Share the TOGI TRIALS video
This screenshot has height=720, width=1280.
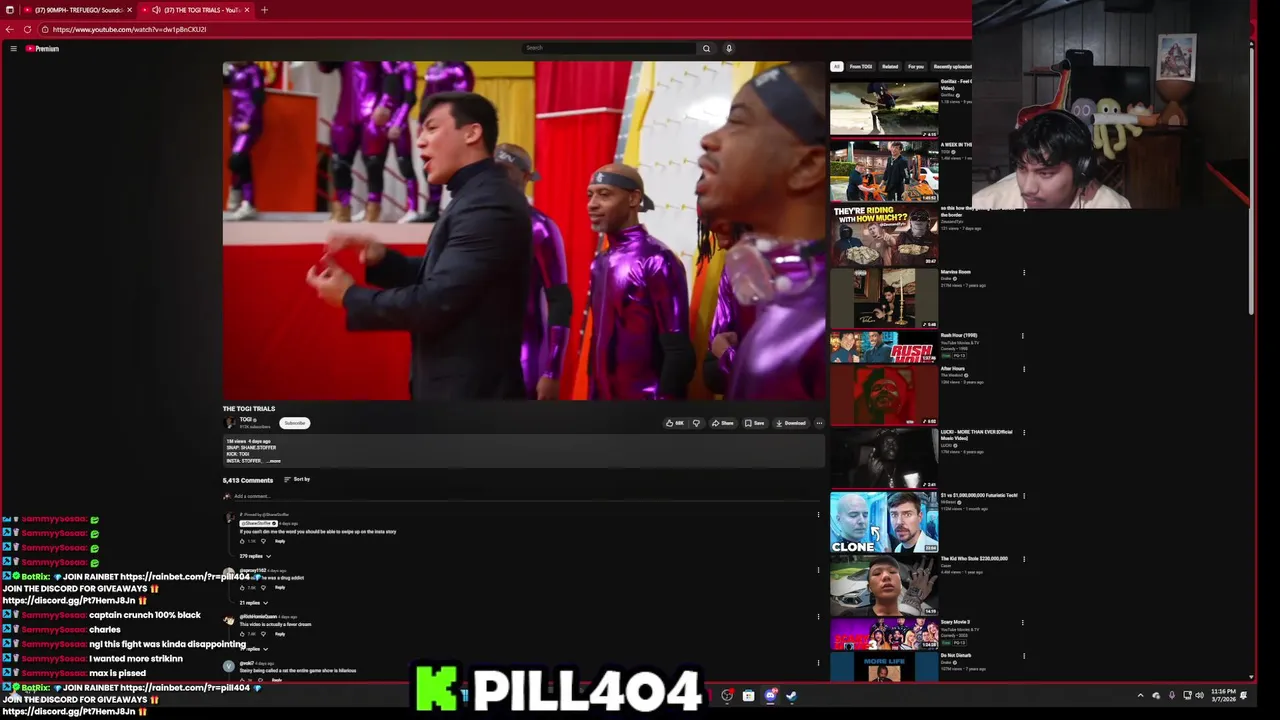coord(722,423)
